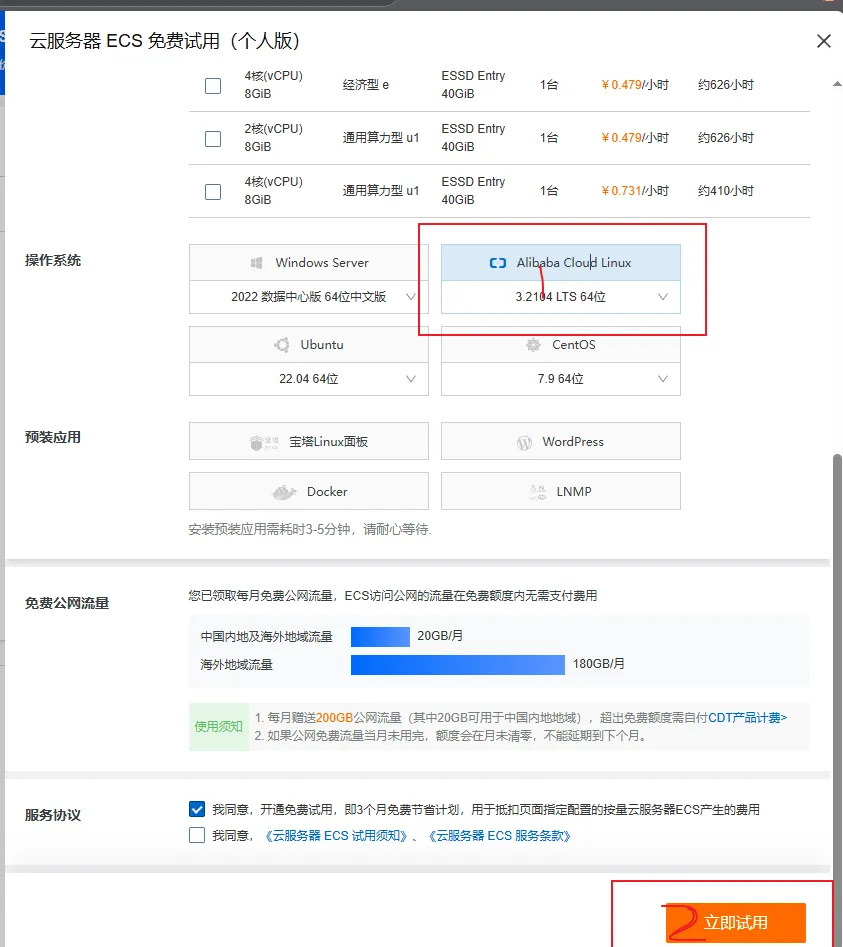The image size is (843, 947).
Task: Click the 服务协议 section label
Action: 53,815
